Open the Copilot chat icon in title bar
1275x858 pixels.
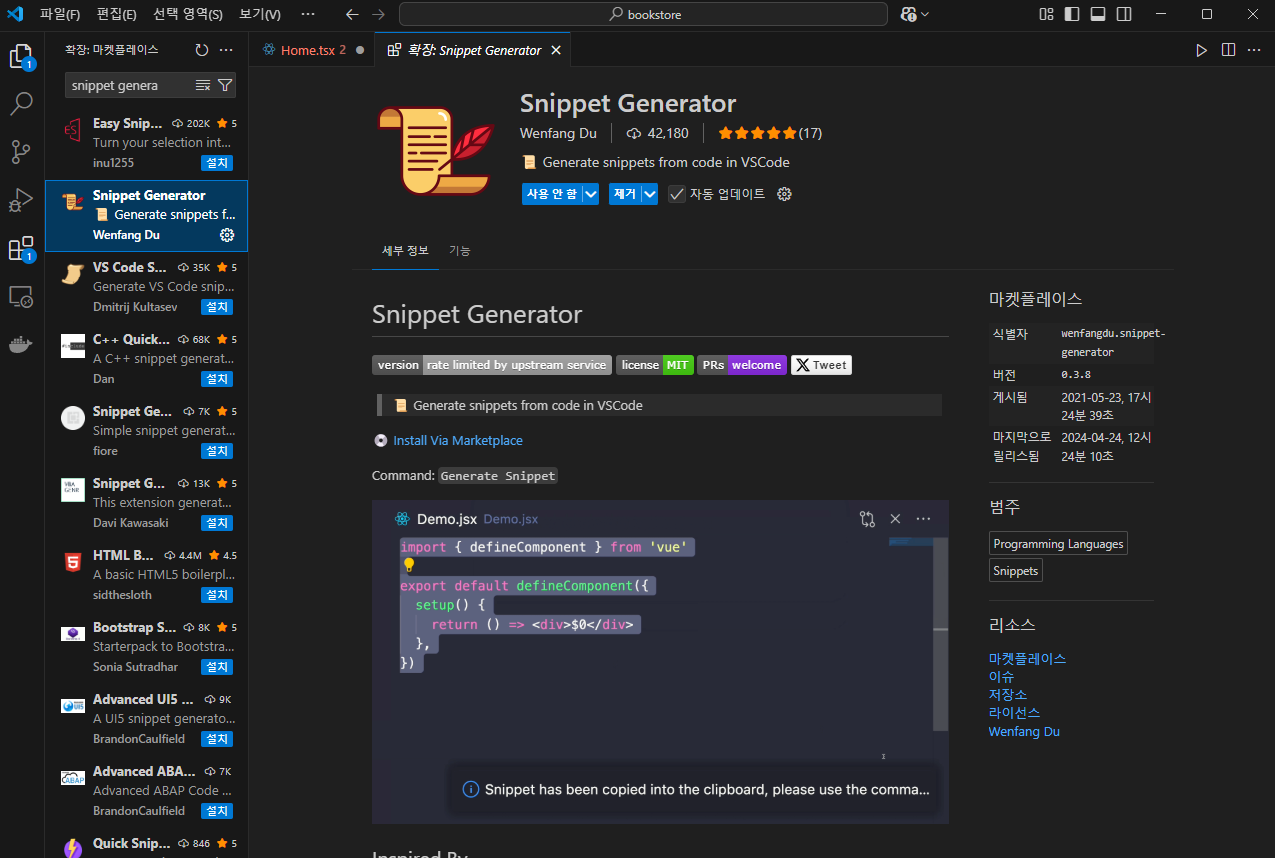click(908, 14)
